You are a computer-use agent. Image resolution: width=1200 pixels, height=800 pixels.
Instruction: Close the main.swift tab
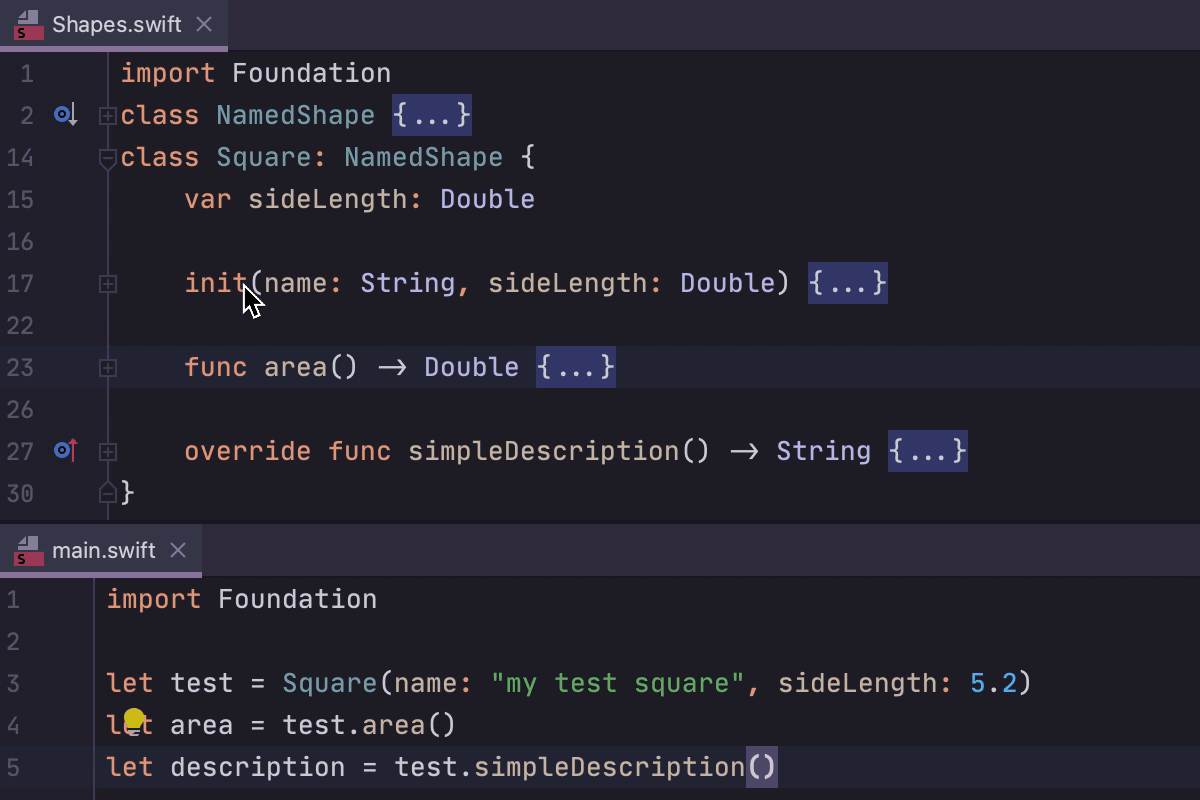pos(178,549)
